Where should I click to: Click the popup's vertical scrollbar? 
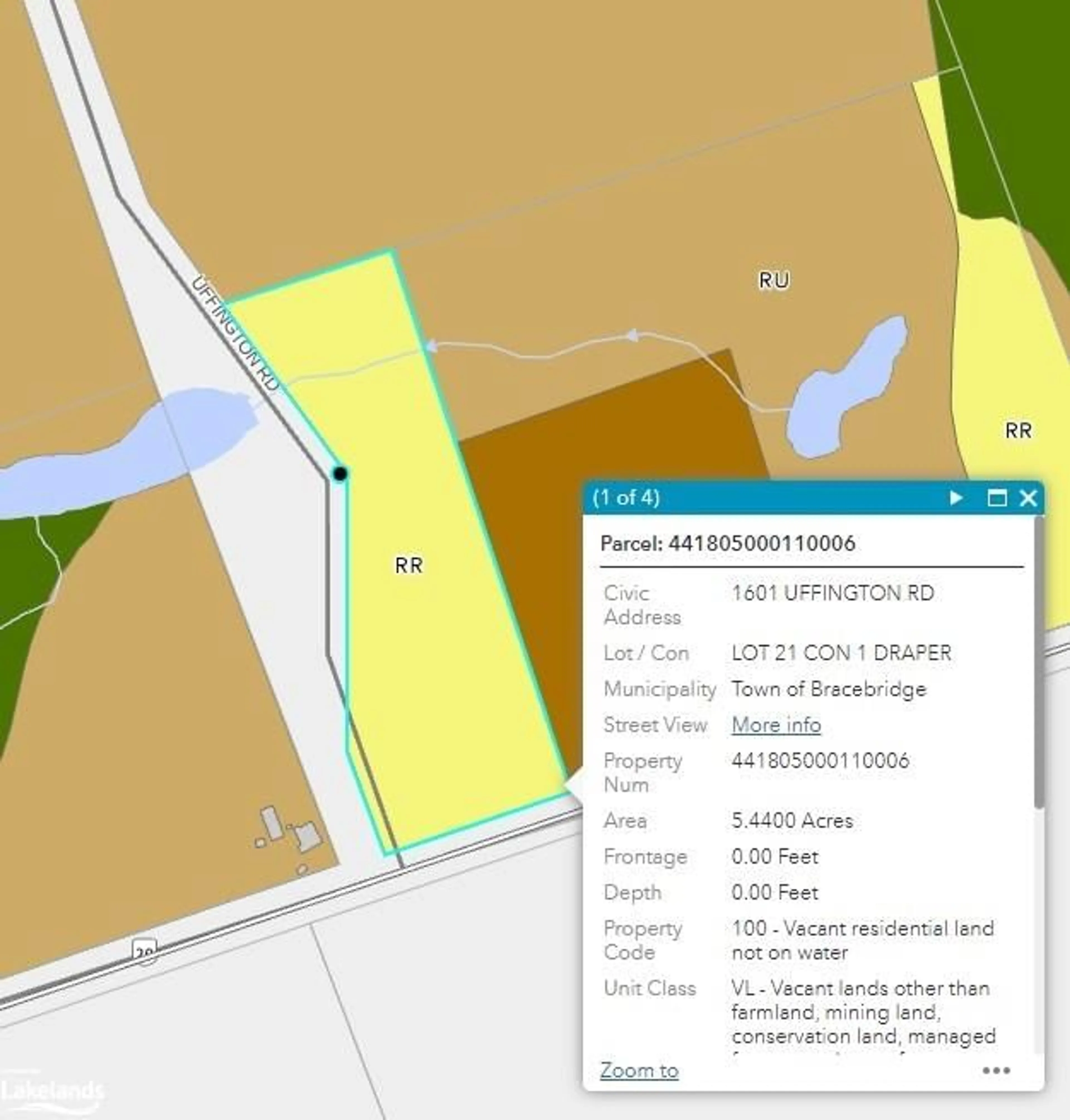tap(1039, 662)
